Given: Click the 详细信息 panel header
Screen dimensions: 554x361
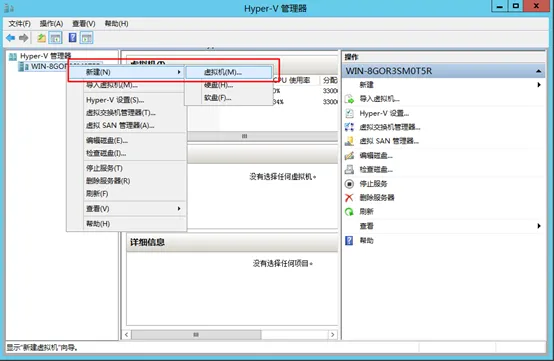Looking at the screenshot, I should click(232, 242).
